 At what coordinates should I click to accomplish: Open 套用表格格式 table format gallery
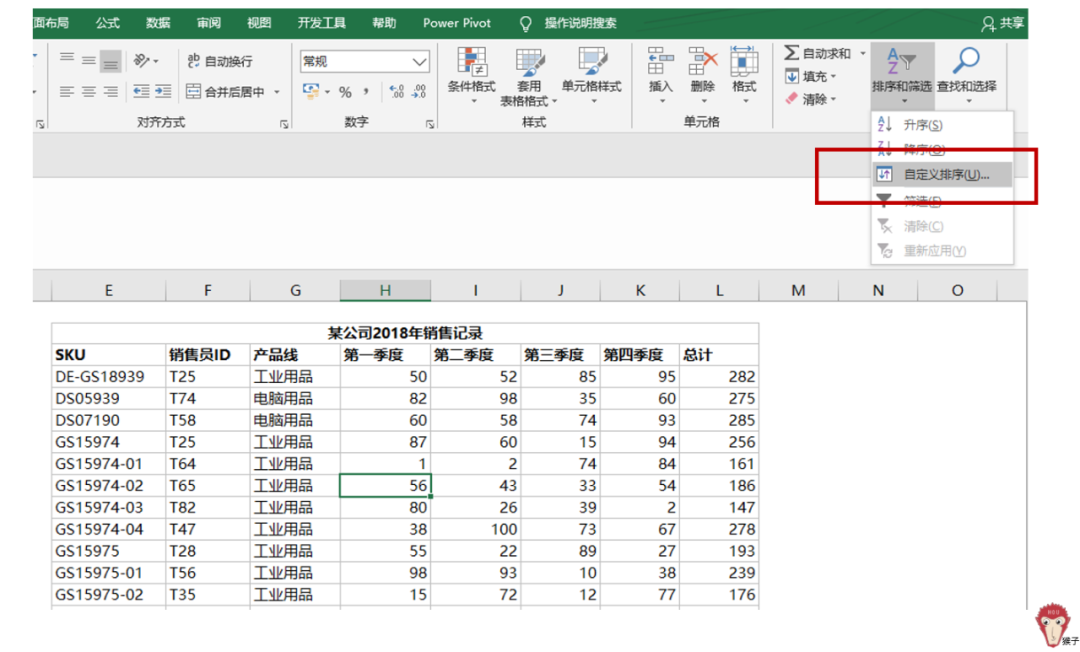tap(528, 76)
